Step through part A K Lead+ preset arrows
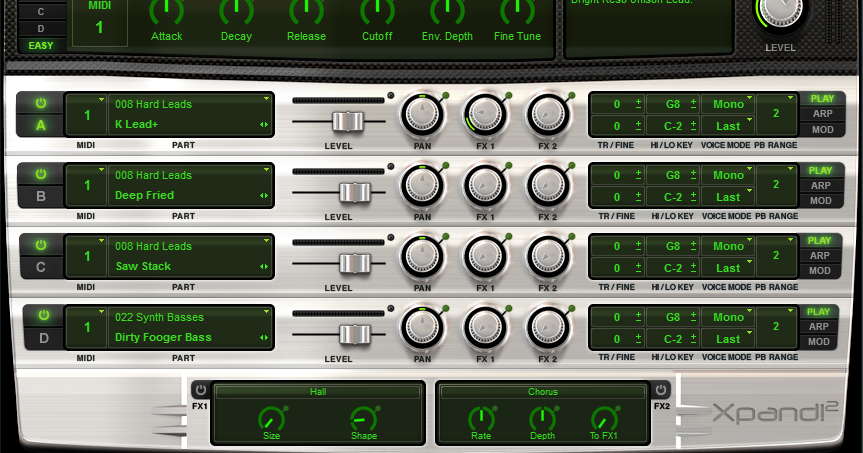Screen dimensions: 863x453 tap(264, 124)
